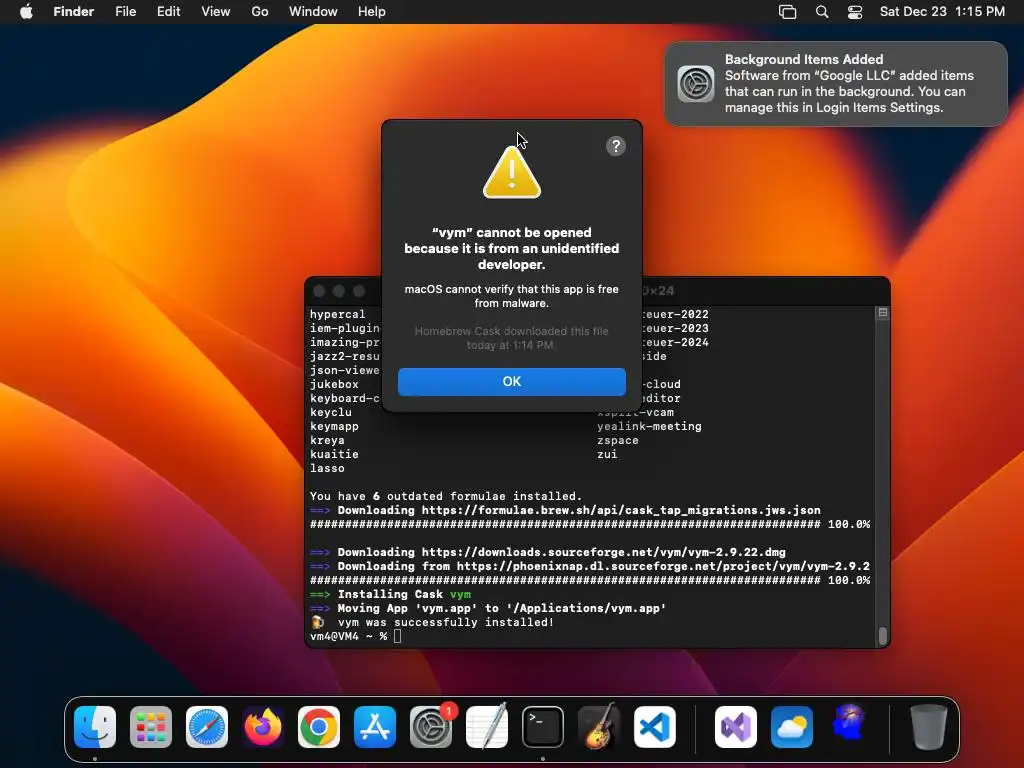Click 'zui' entry in Terminal output
The height and width of the screenshot is (768, 1024).
(607, 455)
